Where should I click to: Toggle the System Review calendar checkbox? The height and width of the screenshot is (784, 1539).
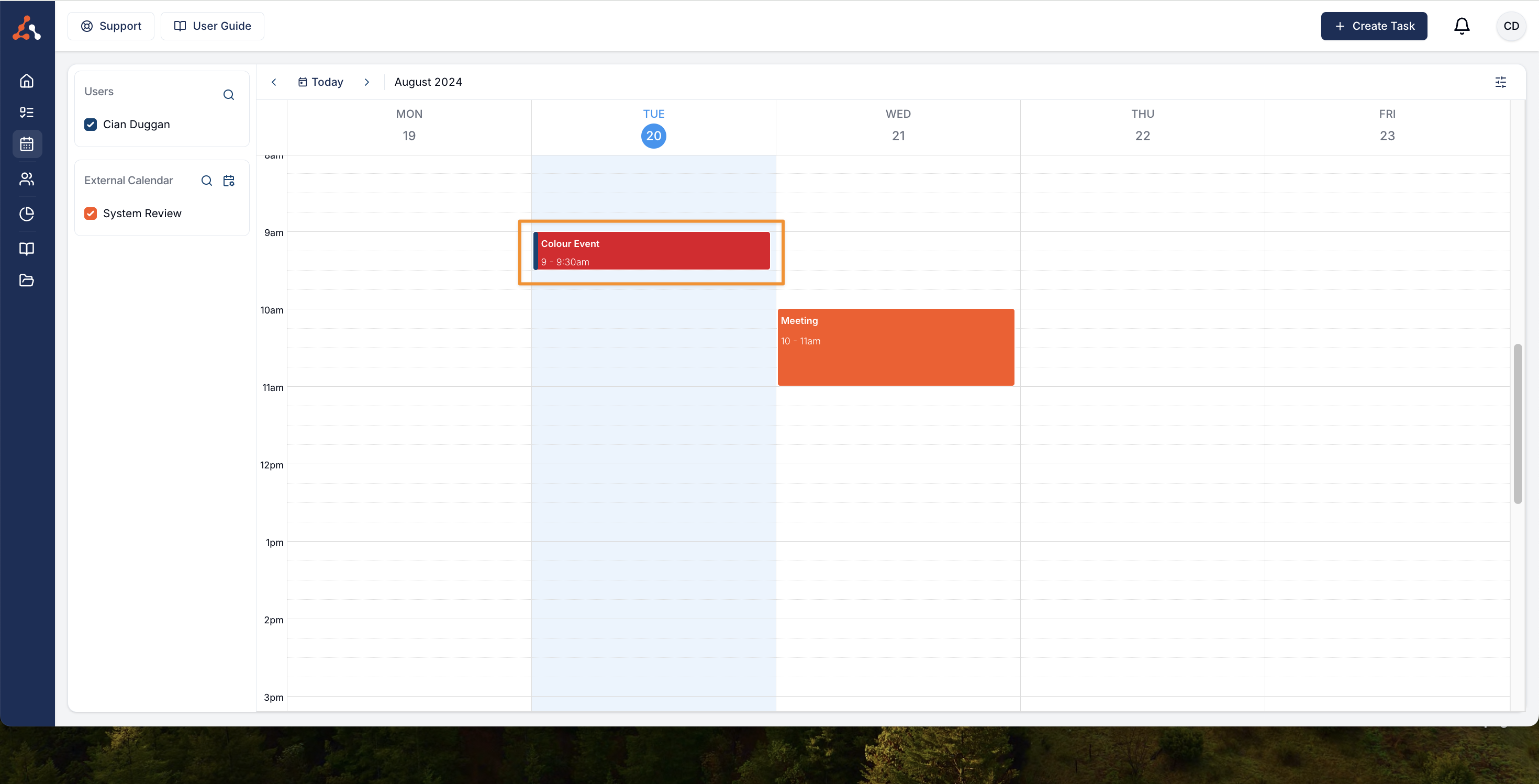pyautogui.click(x=91, y=213)
